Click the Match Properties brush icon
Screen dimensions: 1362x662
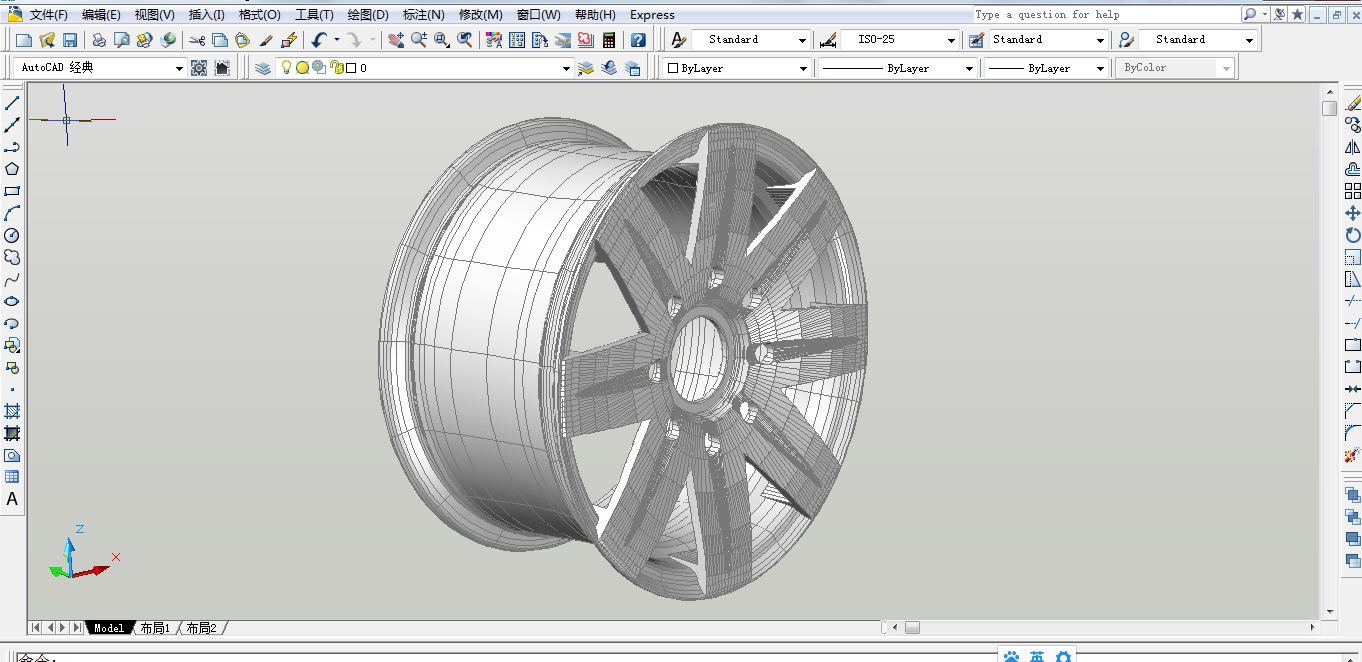tap(266, 40)
